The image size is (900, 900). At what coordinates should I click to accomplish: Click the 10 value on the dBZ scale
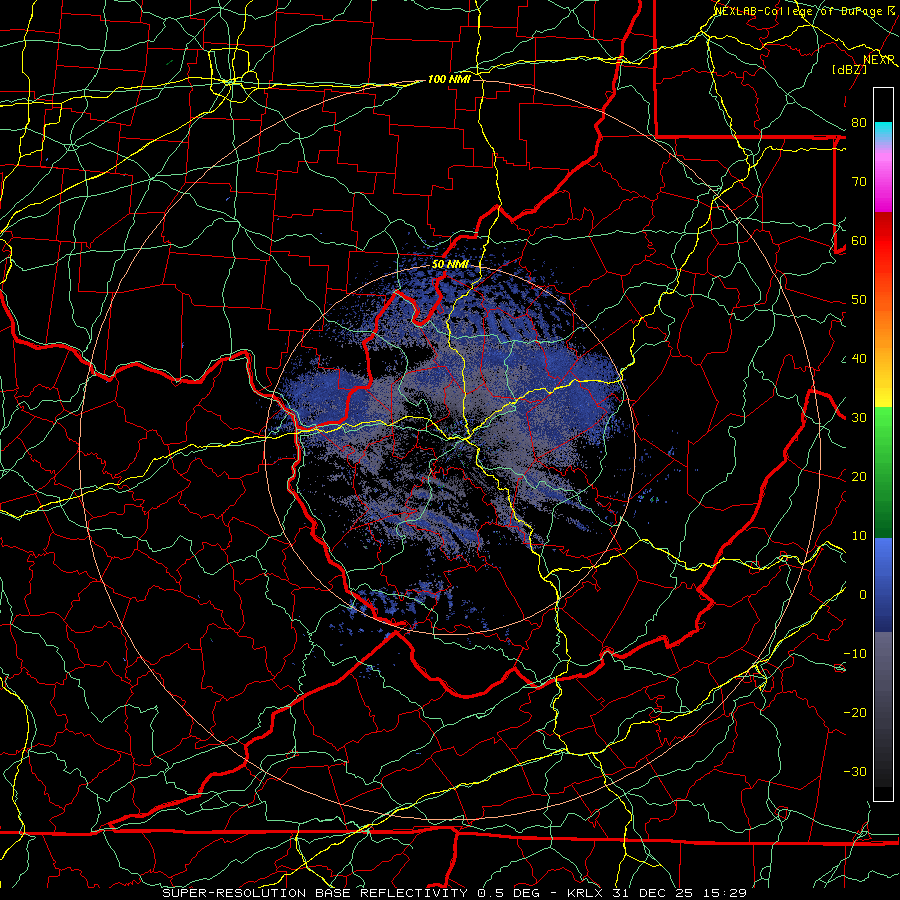[859, 536]
